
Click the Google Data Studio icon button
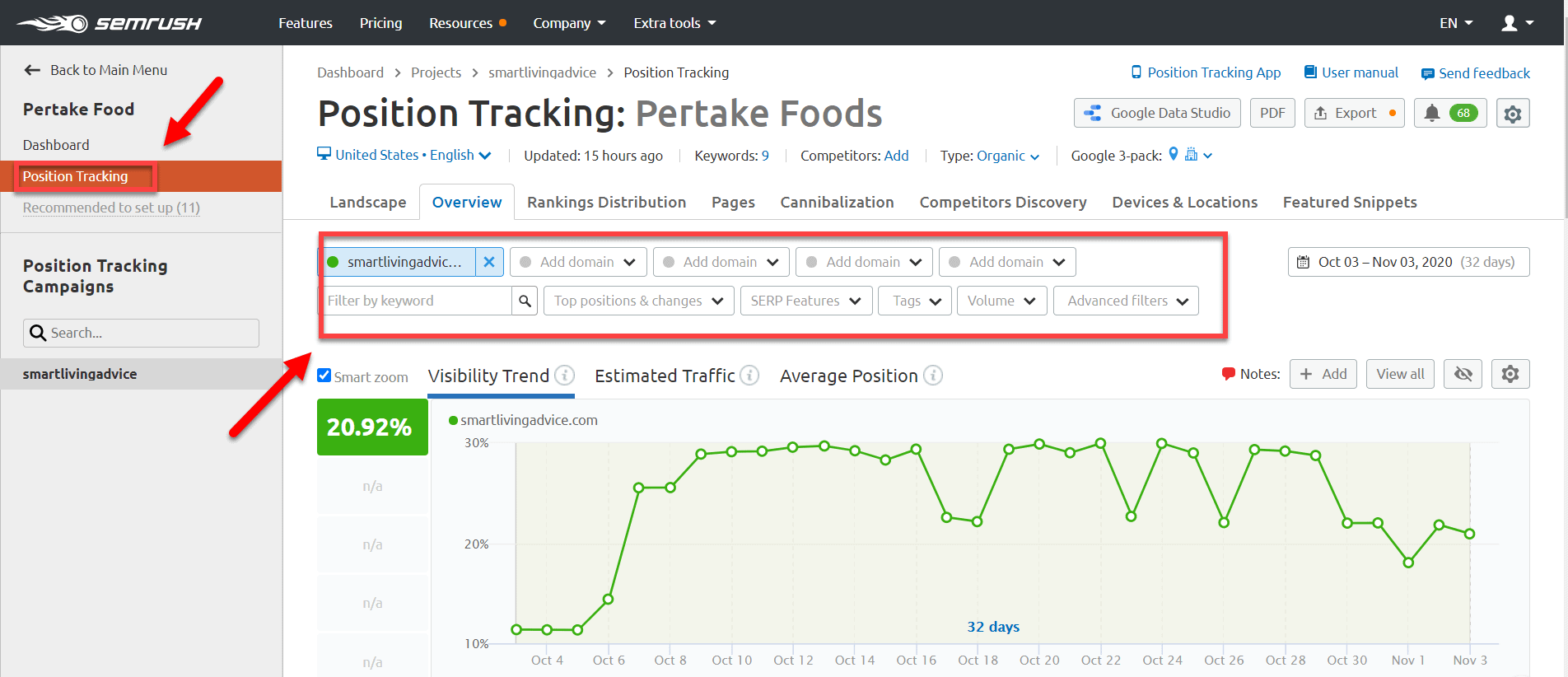(x=1155, y=114)
